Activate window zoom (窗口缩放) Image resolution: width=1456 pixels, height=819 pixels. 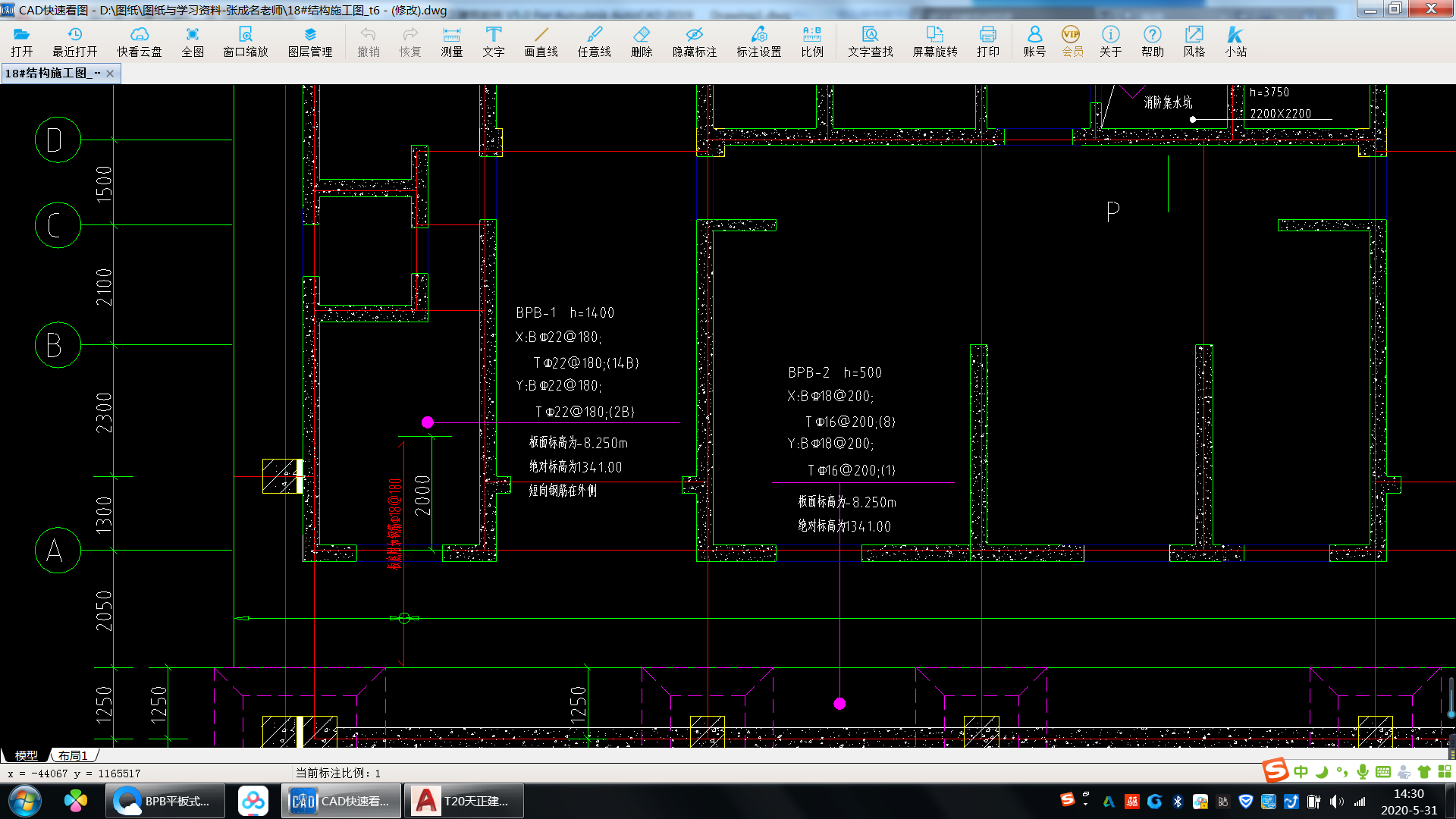click(x=246, y=42)
